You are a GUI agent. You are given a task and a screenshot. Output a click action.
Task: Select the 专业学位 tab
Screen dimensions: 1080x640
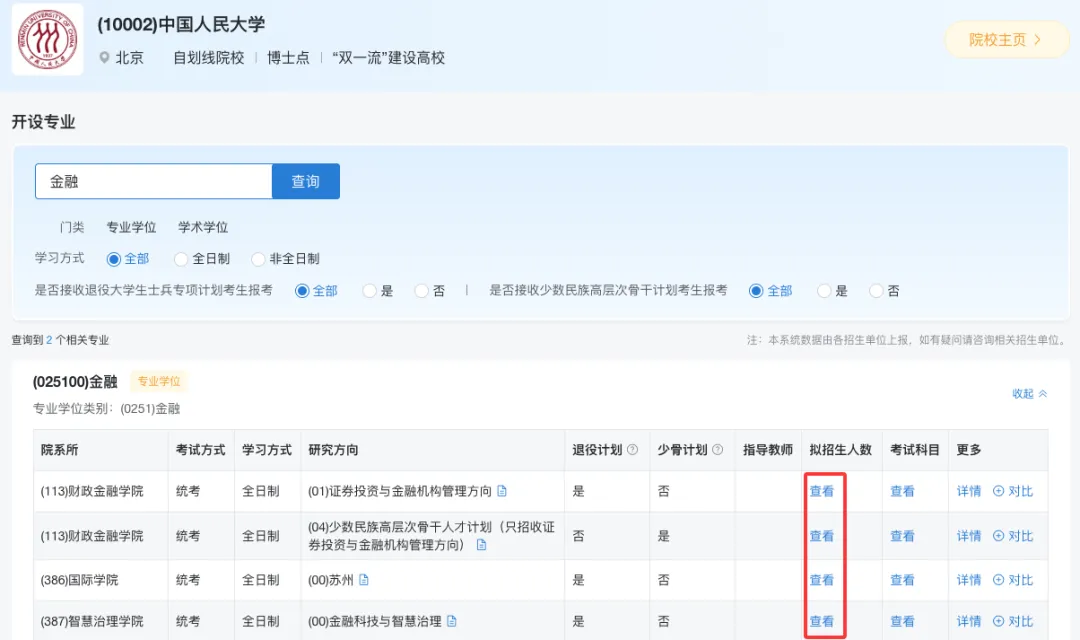[131, 227]
